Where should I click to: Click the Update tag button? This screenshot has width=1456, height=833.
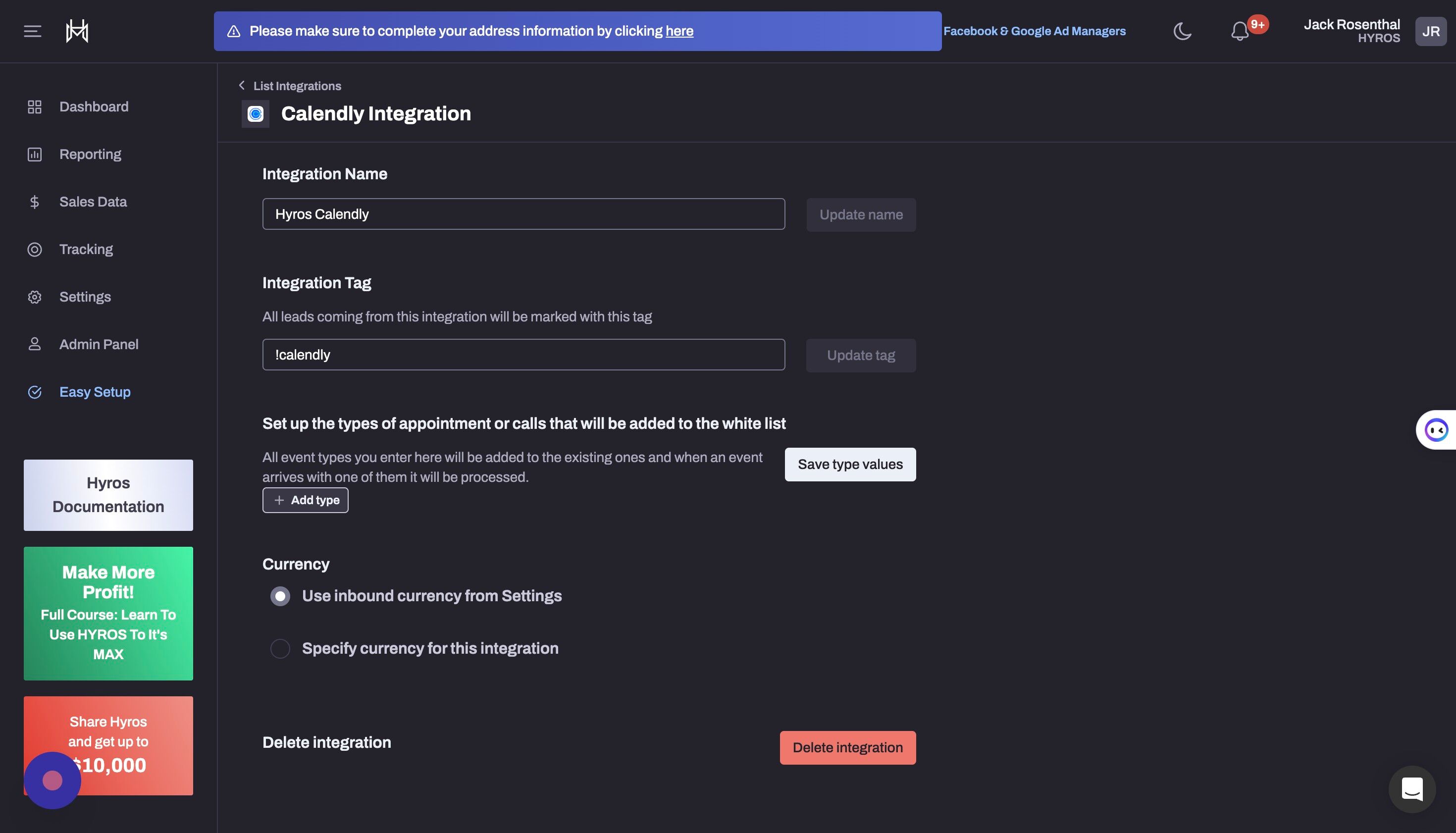(861, 356)
